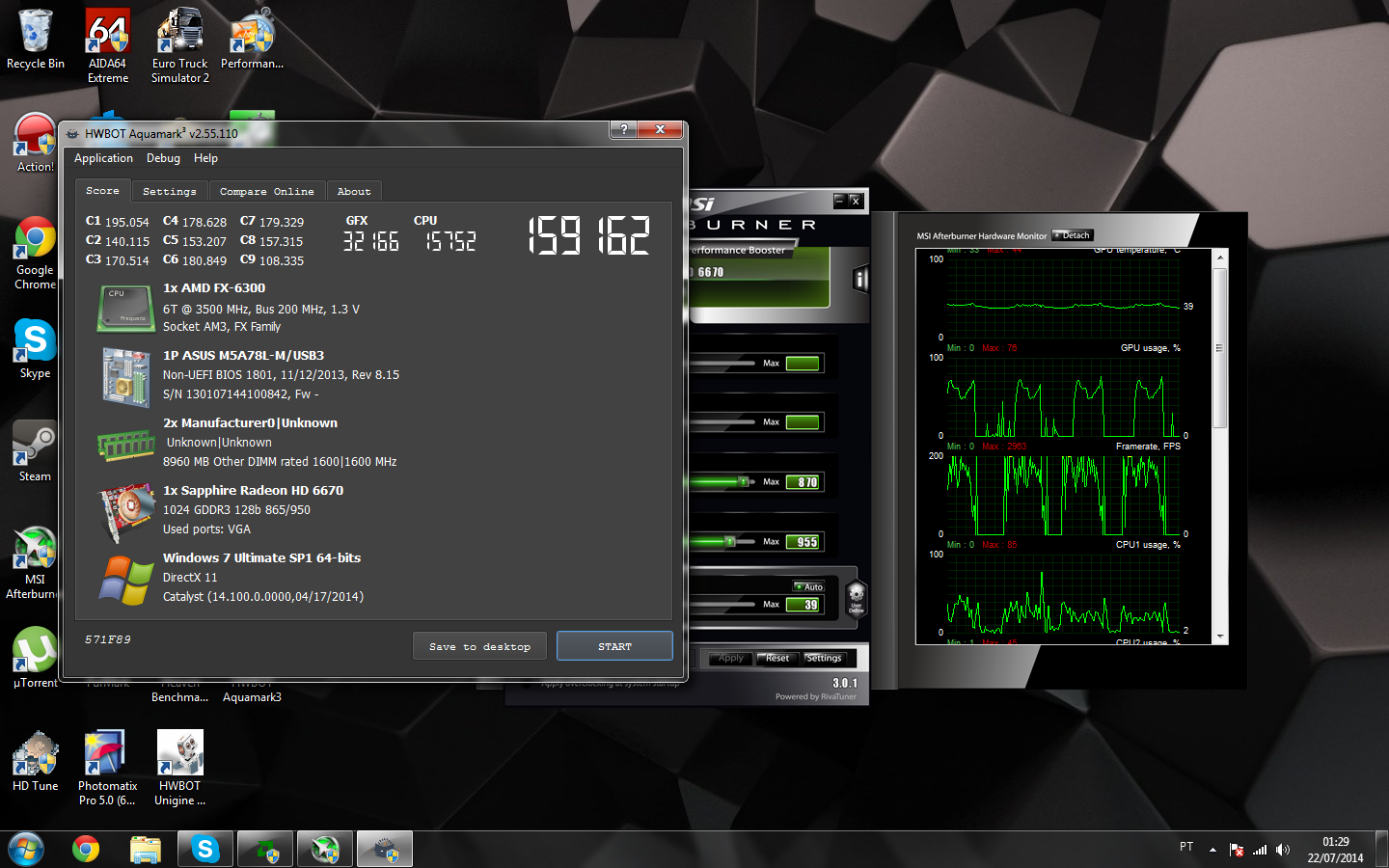Open the Skype desktop shortcut
The width and height of the screenshot is (1389, 868).
click(x=35, y=348)
